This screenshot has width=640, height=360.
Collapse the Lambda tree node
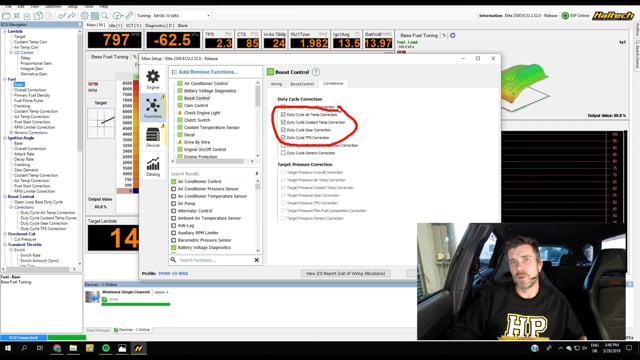click(x=5, y=31)
